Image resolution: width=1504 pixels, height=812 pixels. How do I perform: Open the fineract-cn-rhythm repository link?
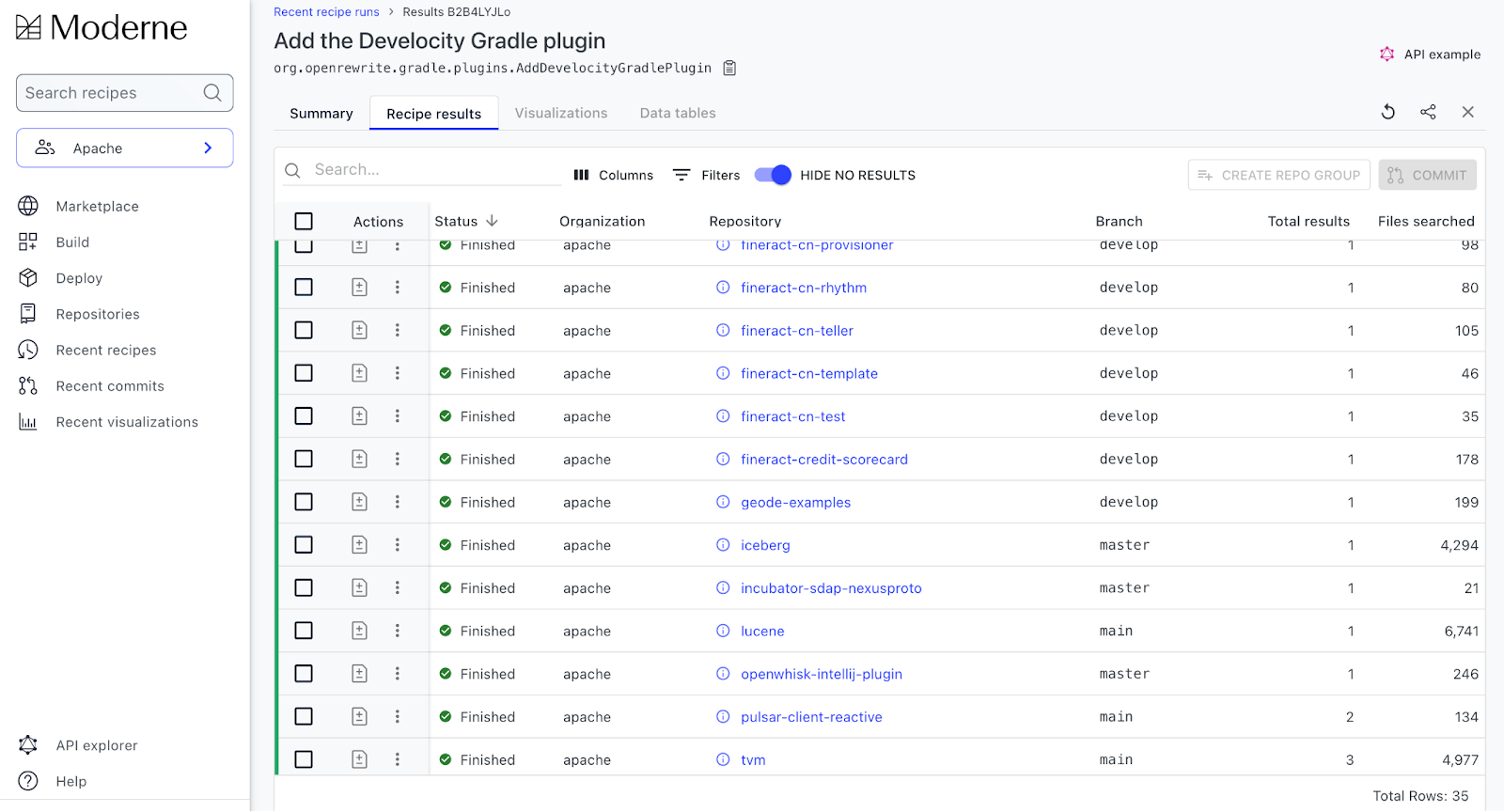coord(804,288)
